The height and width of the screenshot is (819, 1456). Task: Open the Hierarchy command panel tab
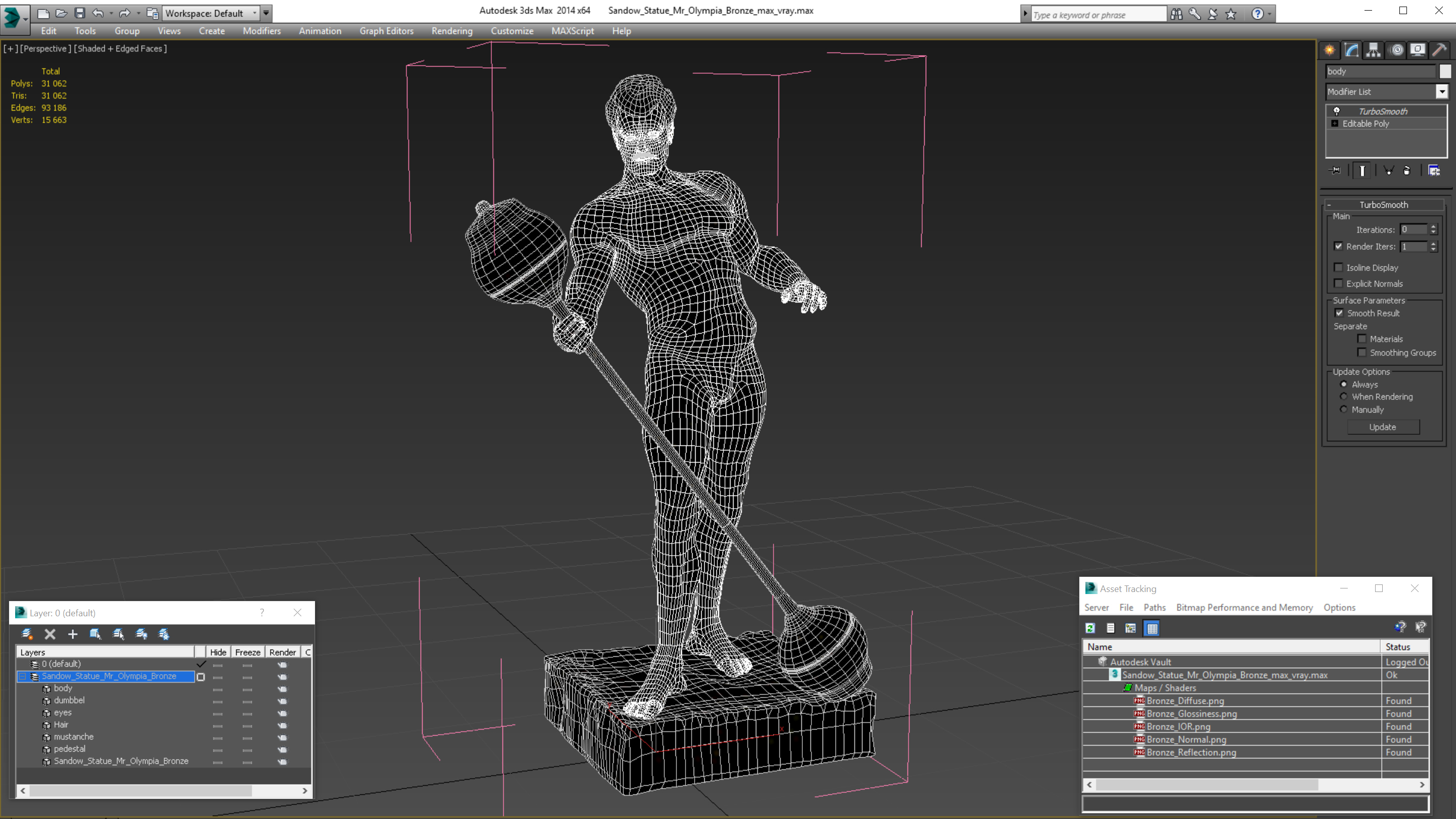[x=1374, y=51]
